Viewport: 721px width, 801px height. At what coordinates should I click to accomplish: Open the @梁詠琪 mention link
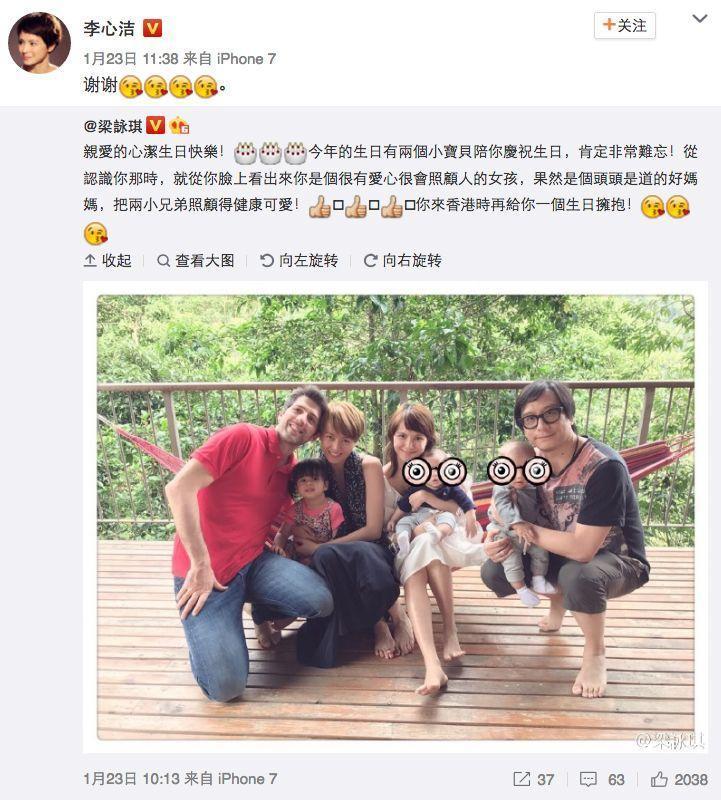pyautogui.click(x=113, y=125)
